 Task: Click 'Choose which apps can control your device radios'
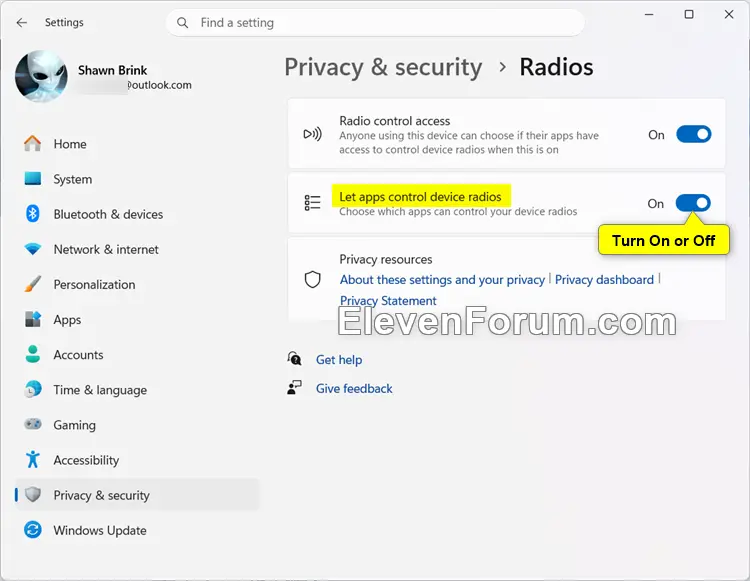coord(458,211)
